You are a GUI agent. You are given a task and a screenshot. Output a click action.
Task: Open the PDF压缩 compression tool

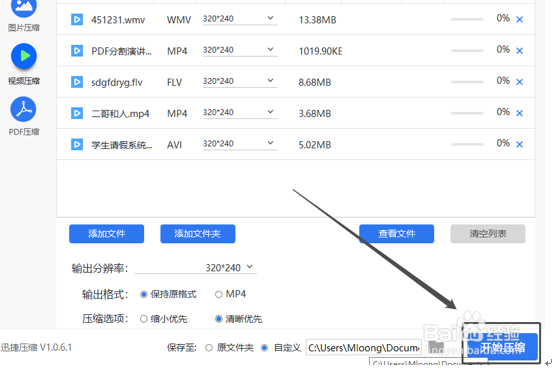coord(24,116)
